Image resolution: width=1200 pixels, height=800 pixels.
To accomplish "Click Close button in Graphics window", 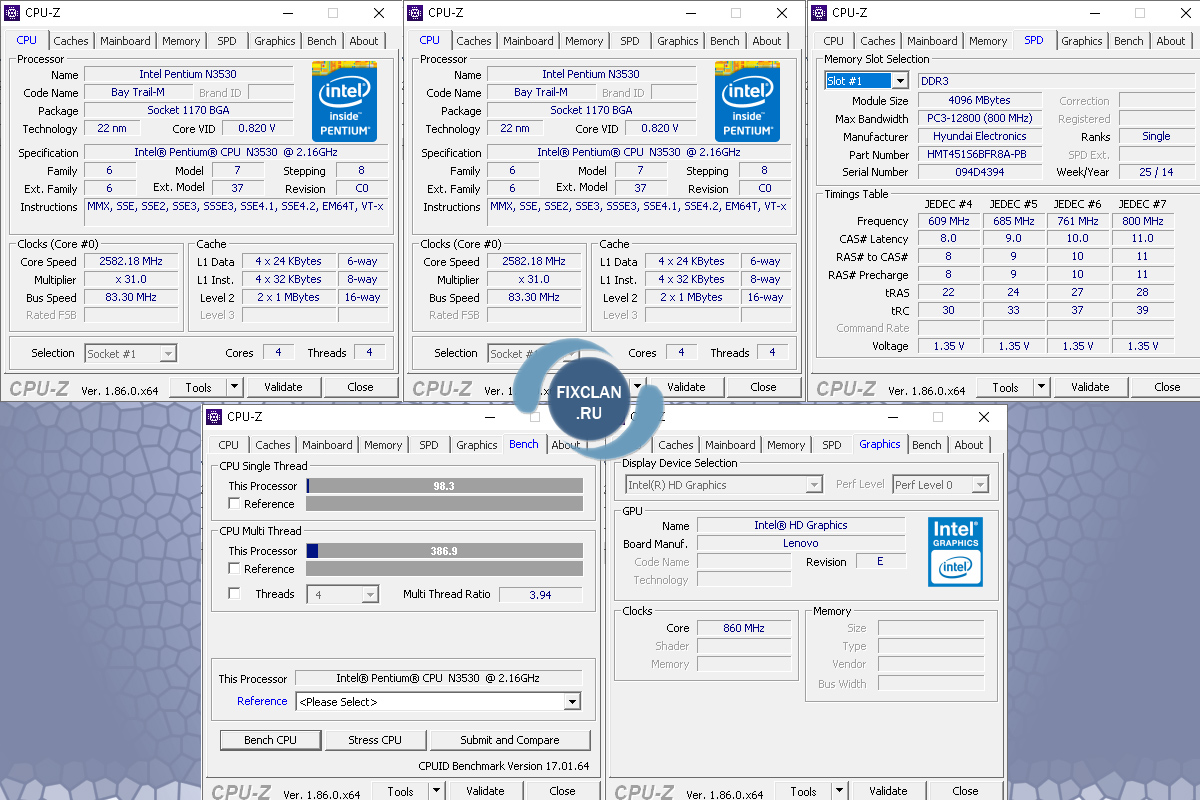I will click(965, 791).
